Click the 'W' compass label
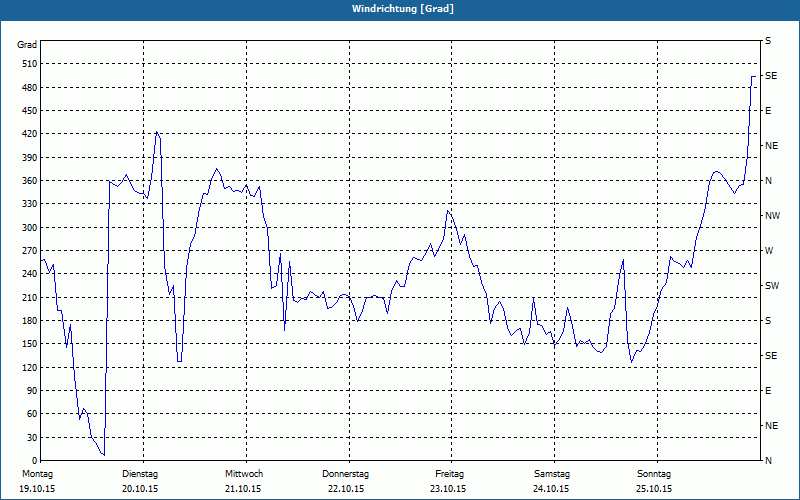The height and width of the screenshot is (500, 800). (x=769, y=251)
